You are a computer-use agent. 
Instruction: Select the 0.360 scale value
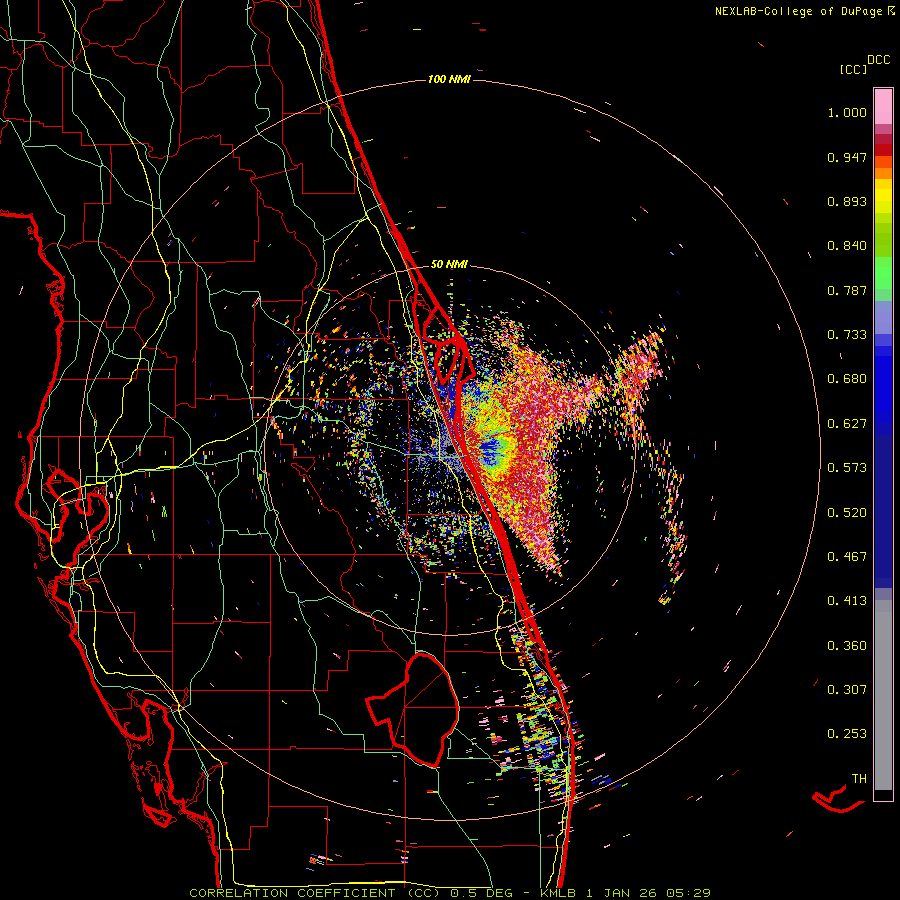tap(847, 646)
